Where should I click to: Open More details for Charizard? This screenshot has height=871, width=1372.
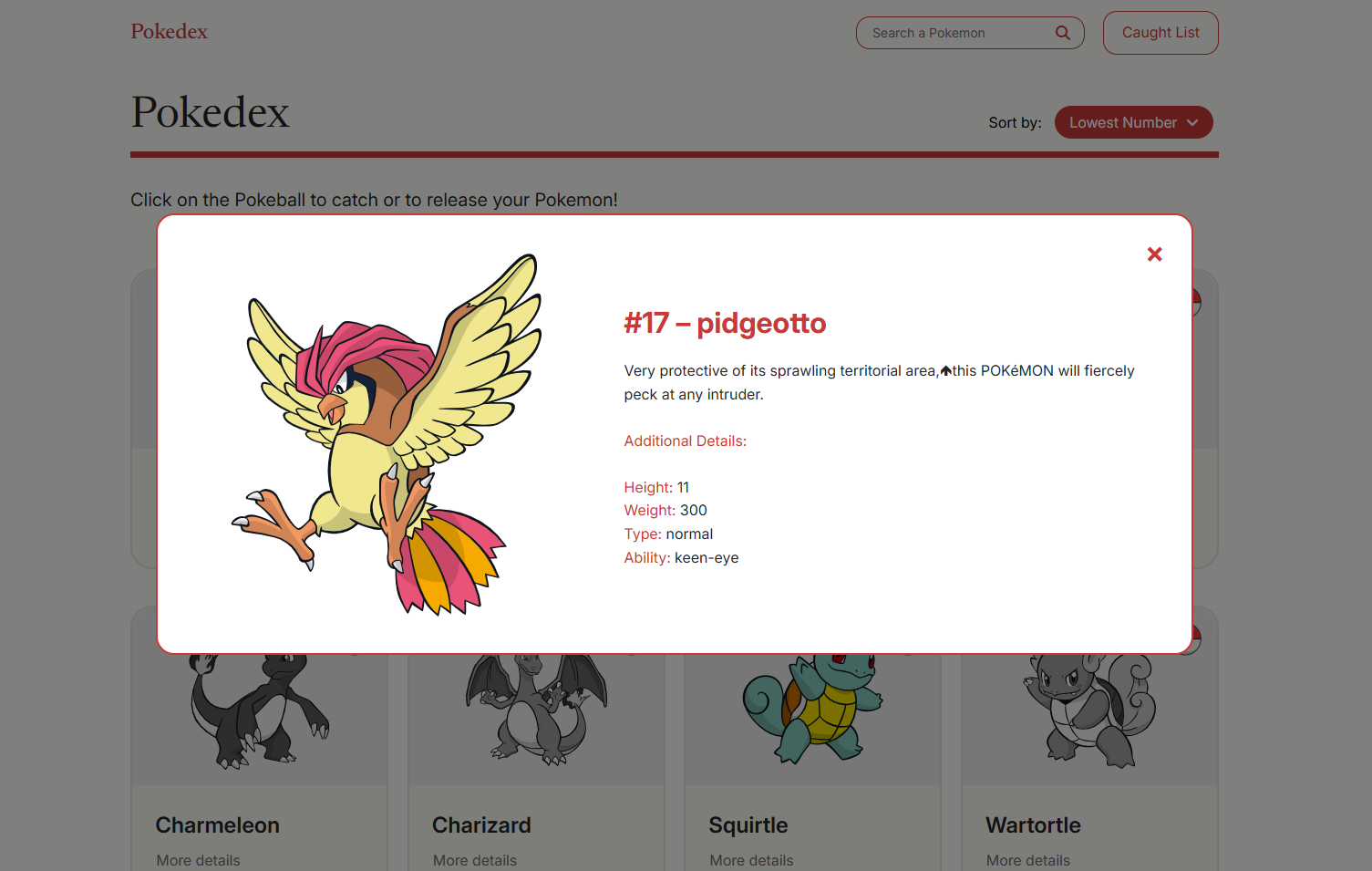point(474,860)
